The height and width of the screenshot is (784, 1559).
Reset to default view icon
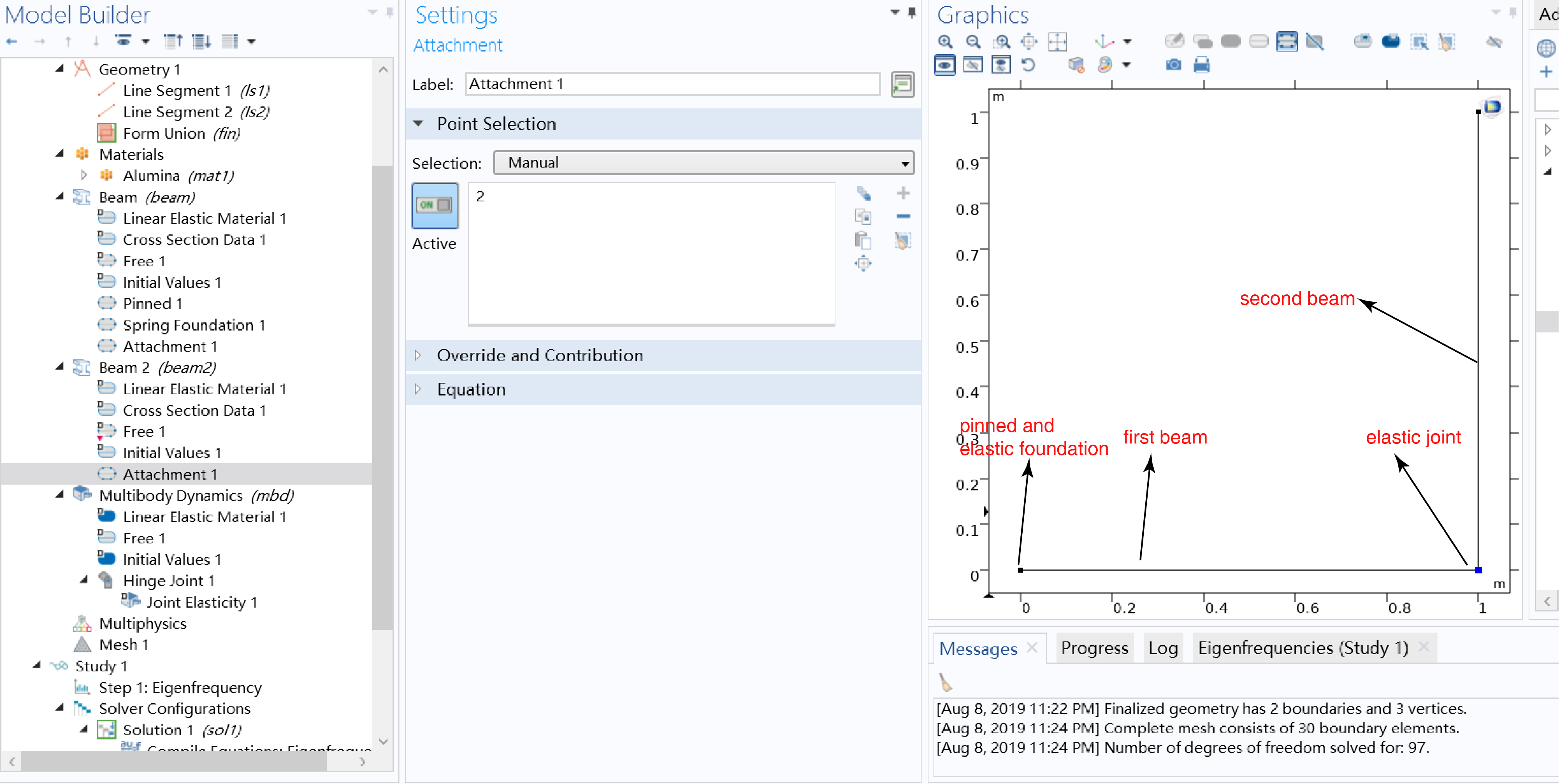click(1029, 65)
